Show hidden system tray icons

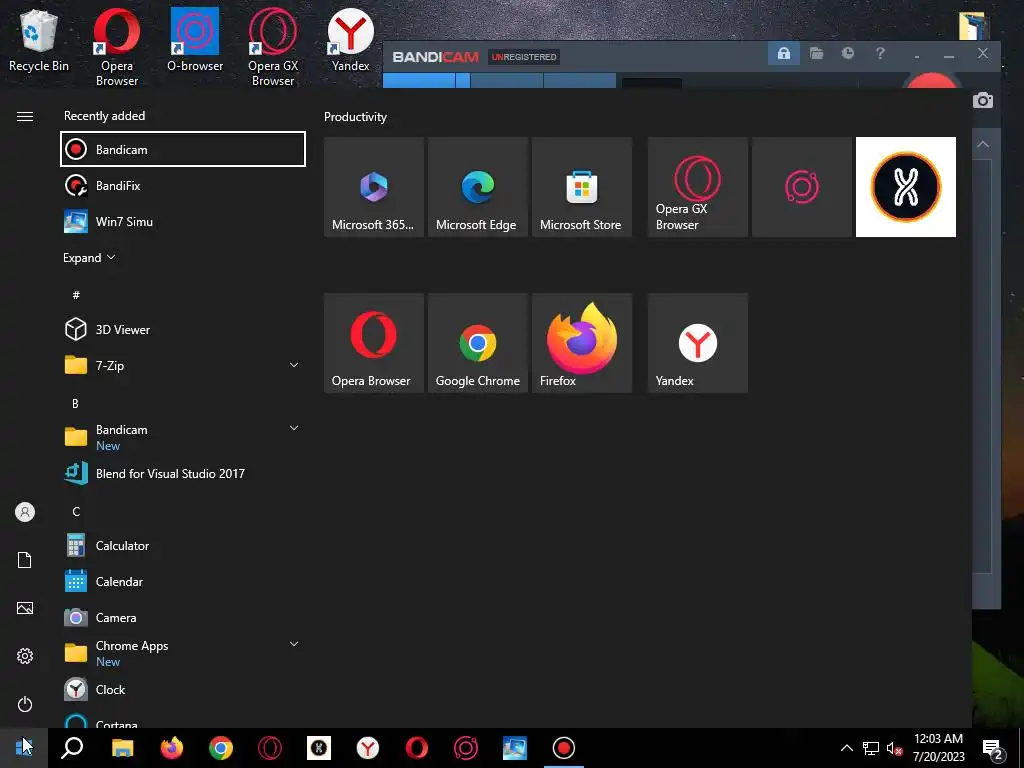click(846, 748)
